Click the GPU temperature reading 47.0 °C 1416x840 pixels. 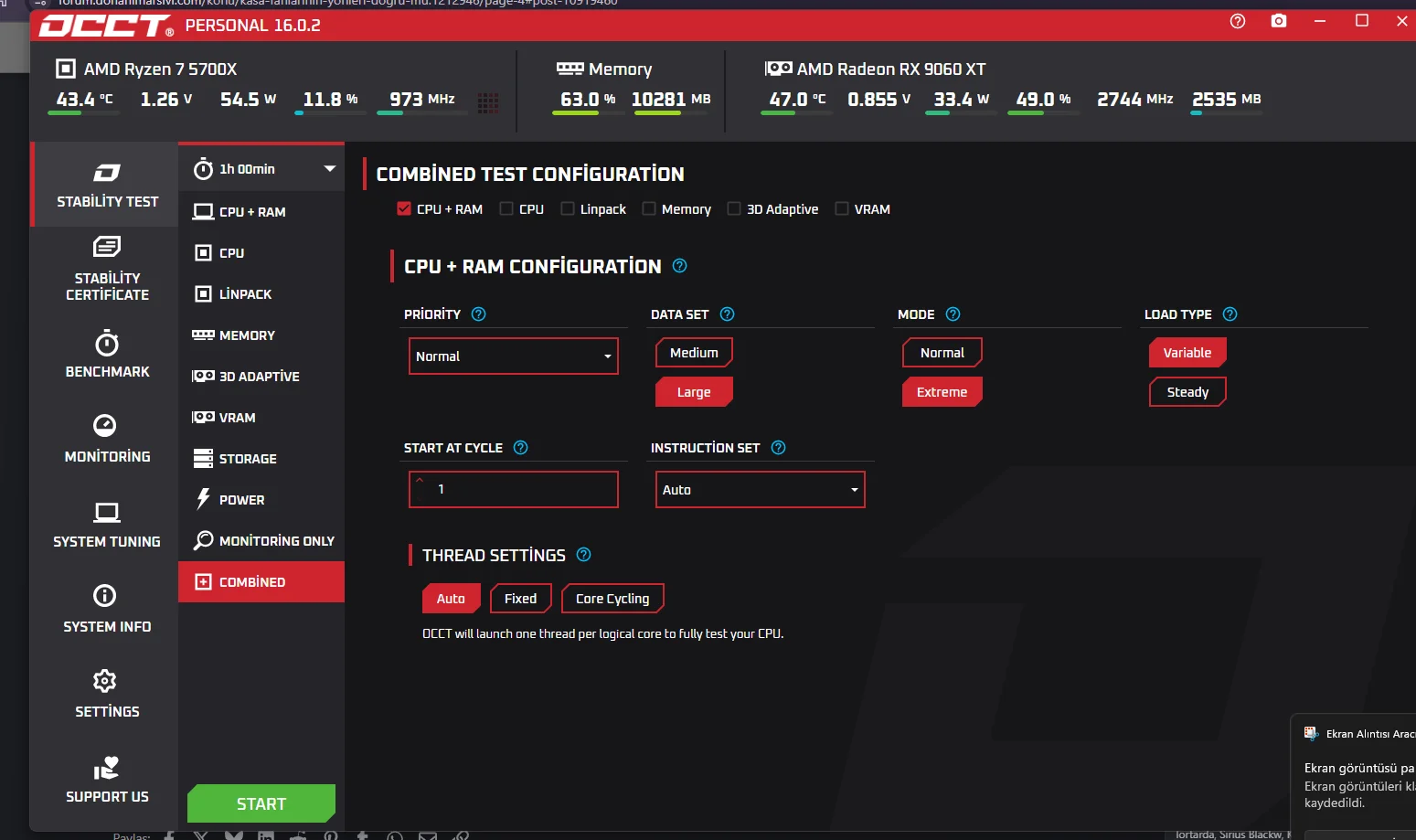click(x=797, y=99)
